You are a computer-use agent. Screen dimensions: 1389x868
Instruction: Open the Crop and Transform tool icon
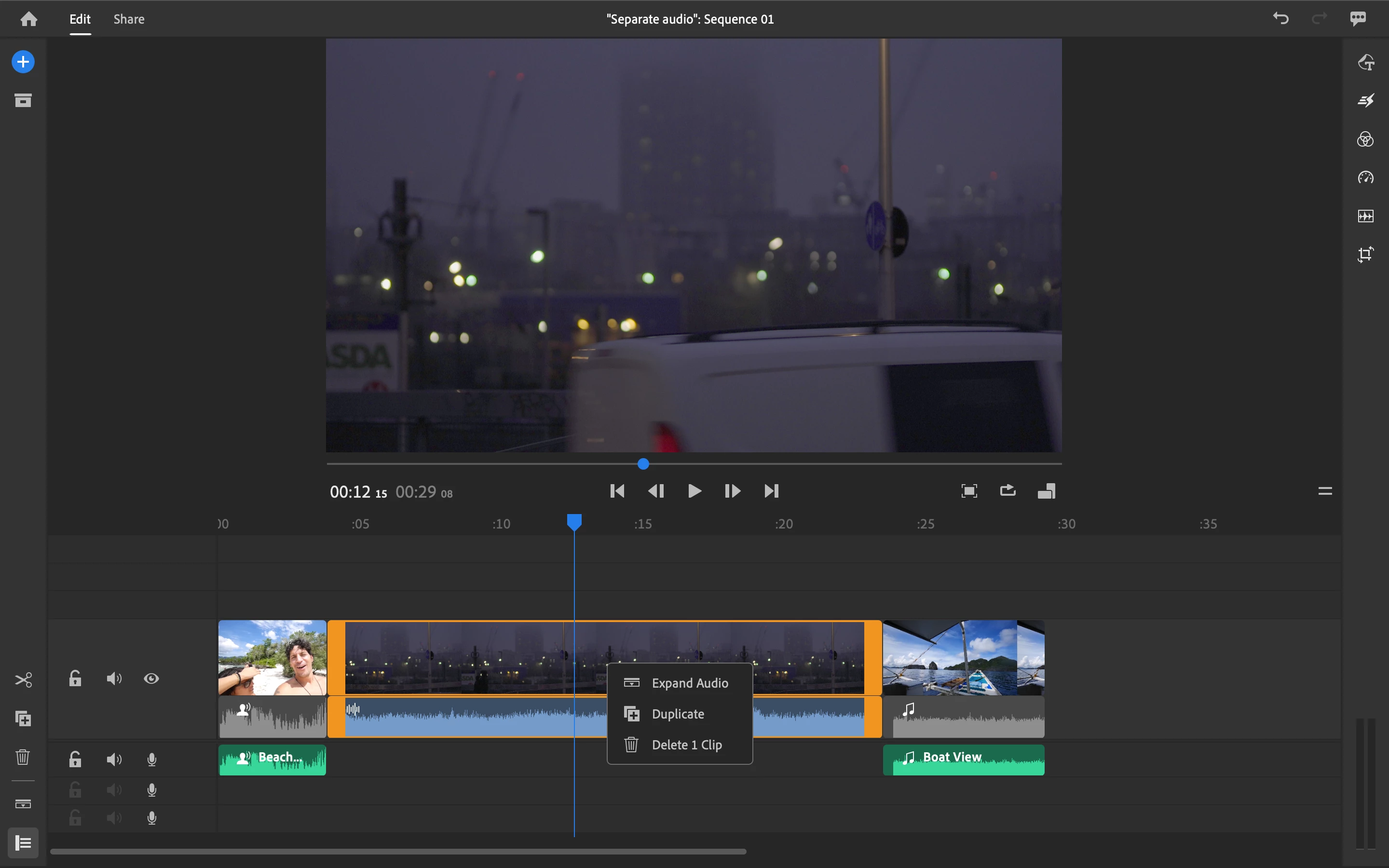tap(1365, 254)
